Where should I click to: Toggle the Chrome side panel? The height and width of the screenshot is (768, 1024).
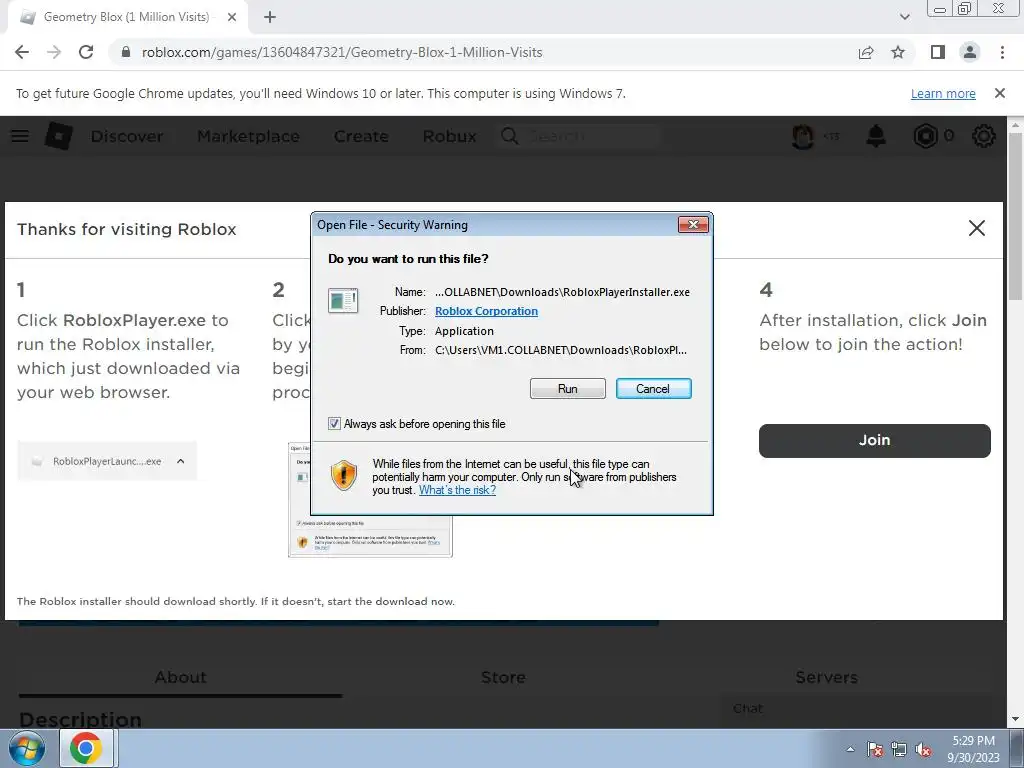click(938, 52)
